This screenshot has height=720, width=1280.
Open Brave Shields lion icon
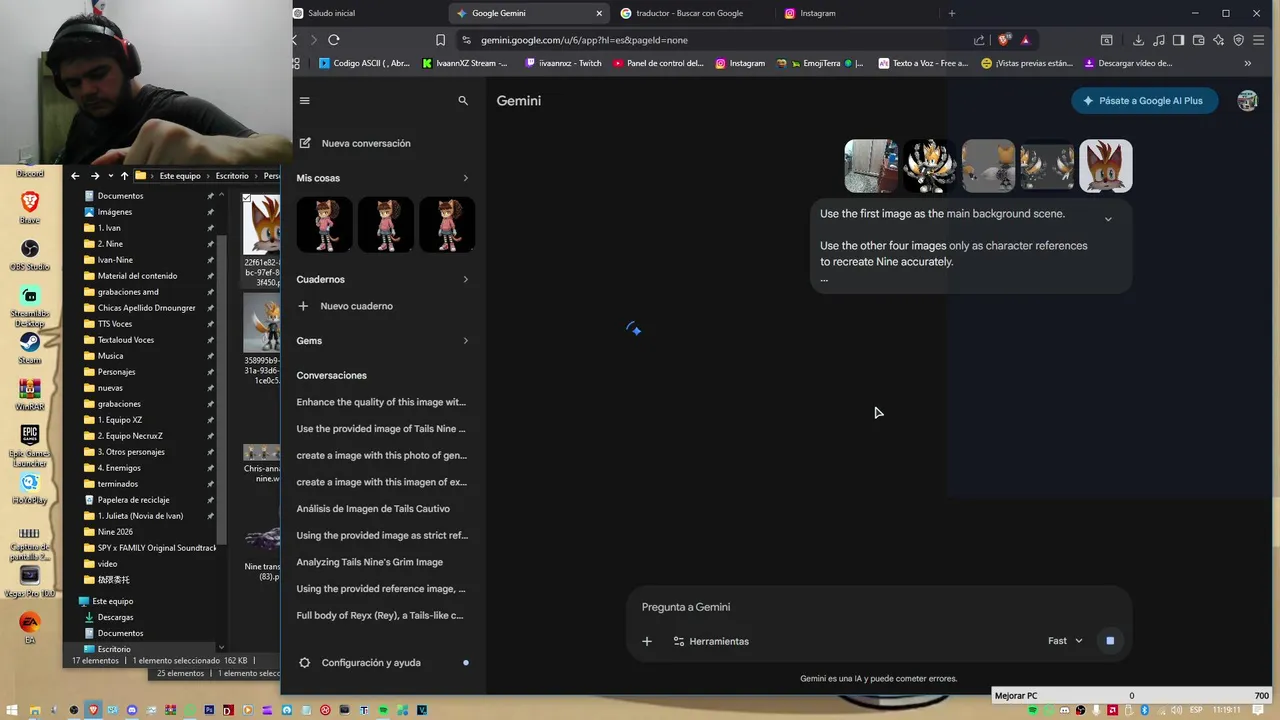coord(1005,40)
